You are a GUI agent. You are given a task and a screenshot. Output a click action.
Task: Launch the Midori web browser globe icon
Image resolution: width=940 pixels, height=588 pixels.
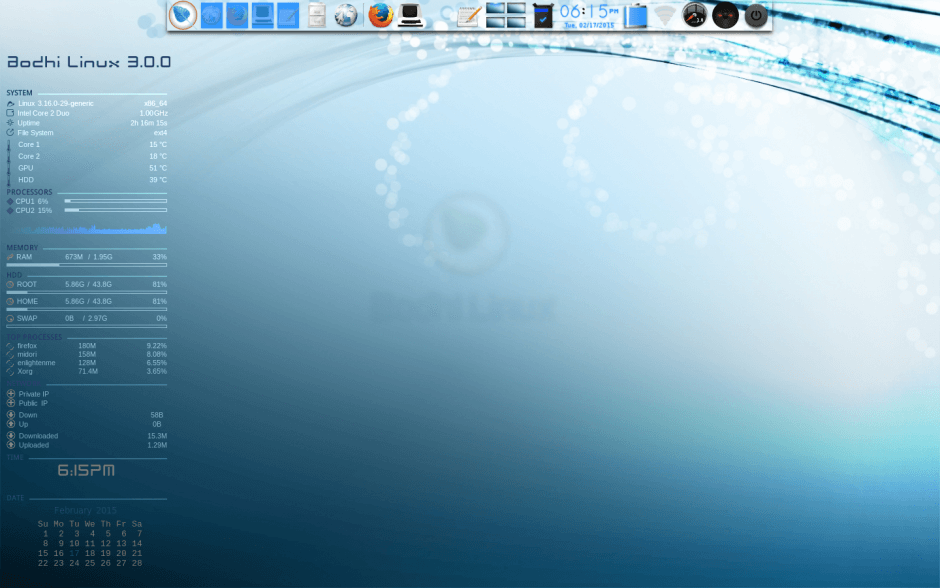pos(345,16)
